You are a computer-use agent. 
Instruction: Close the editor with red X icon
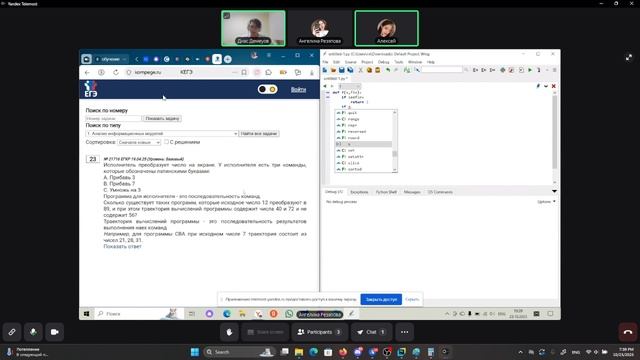(x=553, y=86)
